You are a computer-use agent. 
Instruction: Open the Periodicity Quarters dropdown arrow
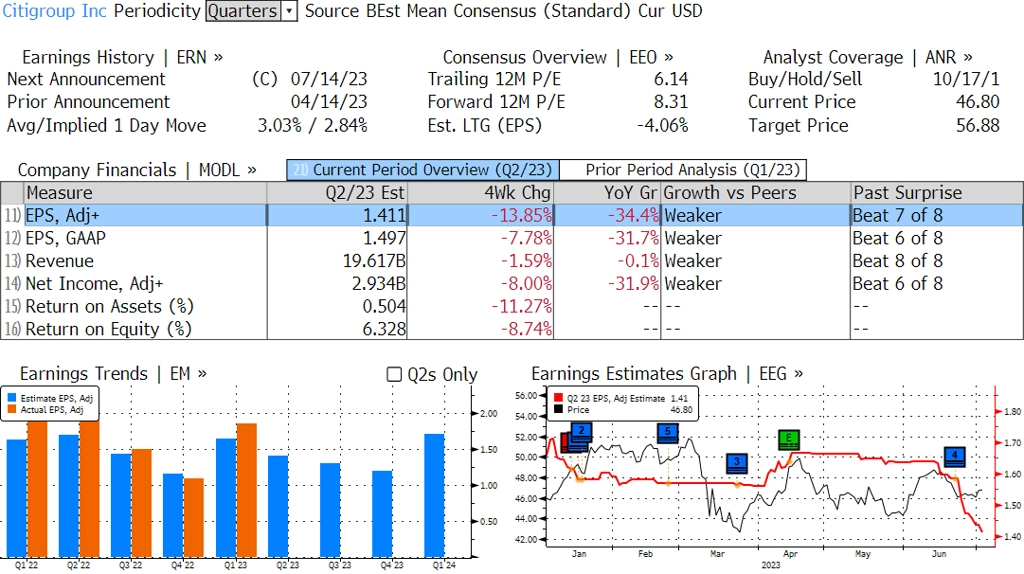click(x=289, y=11)
